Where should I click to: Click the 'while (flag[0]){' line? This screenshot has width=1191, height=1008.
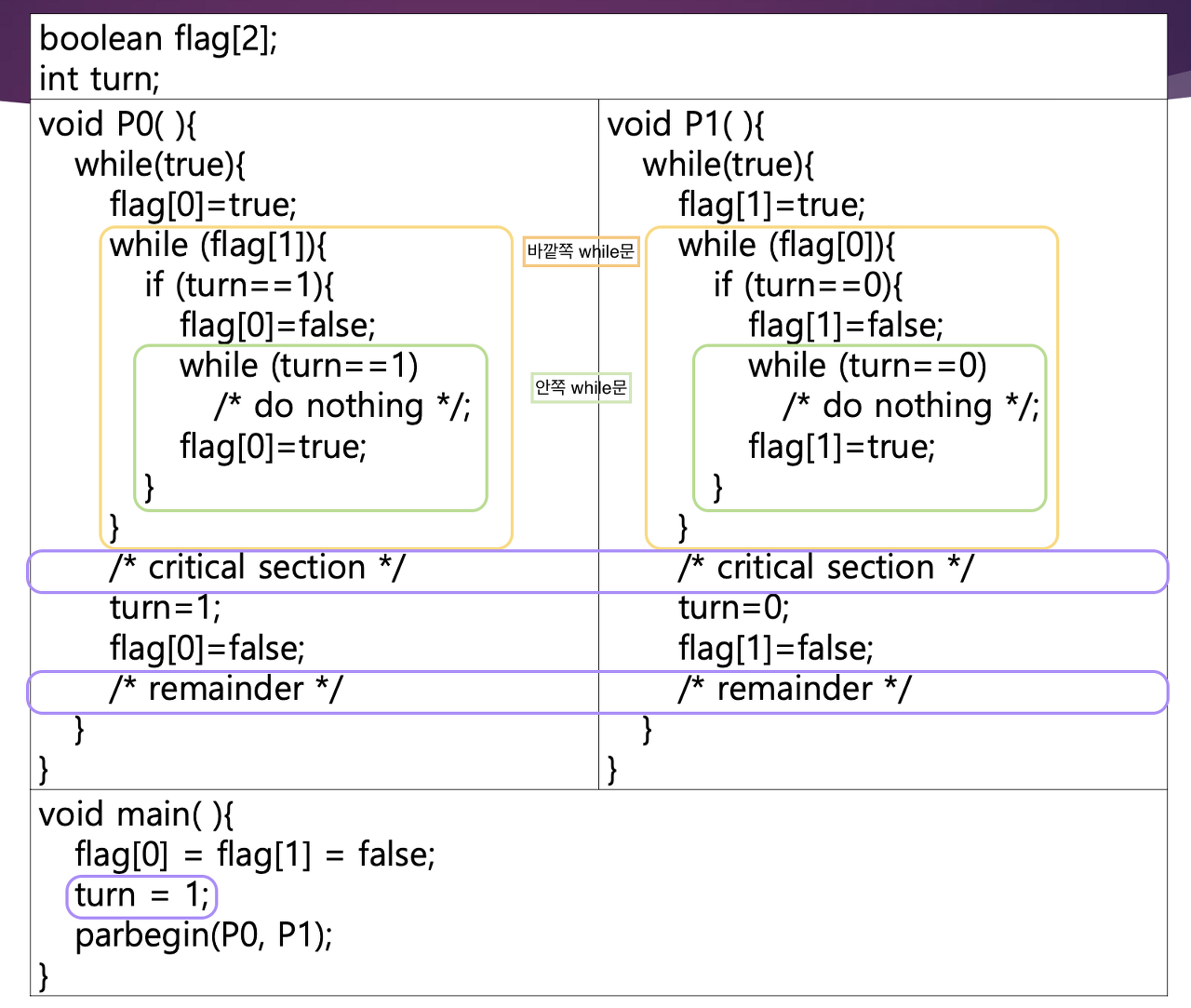point(787,245)
